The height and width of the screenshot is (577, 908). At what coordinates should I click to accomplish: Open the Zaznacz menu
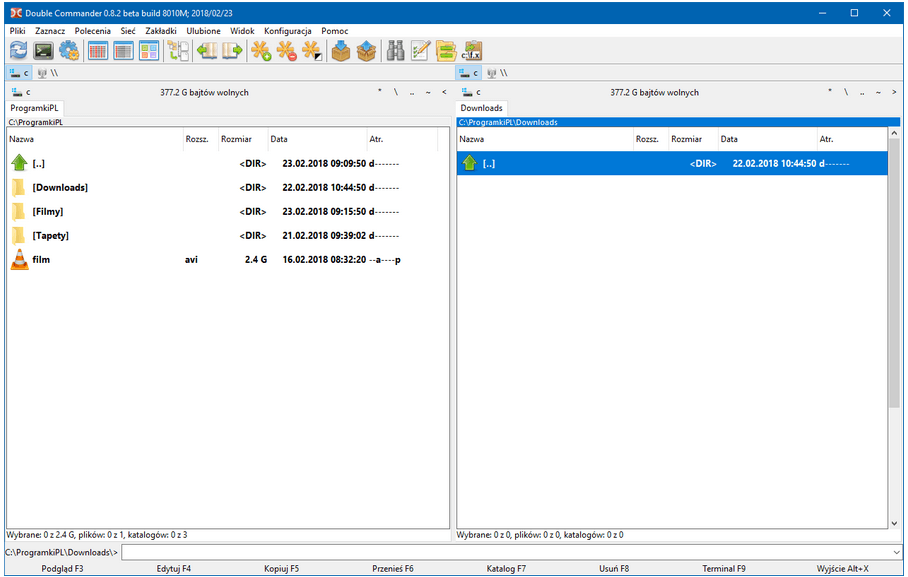[50, 31]
